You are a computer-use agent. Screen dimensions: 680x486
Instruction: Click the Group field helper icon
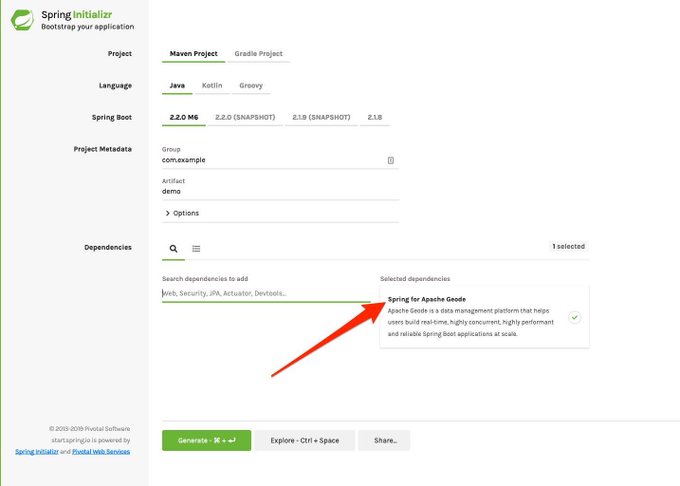point(391,160)
